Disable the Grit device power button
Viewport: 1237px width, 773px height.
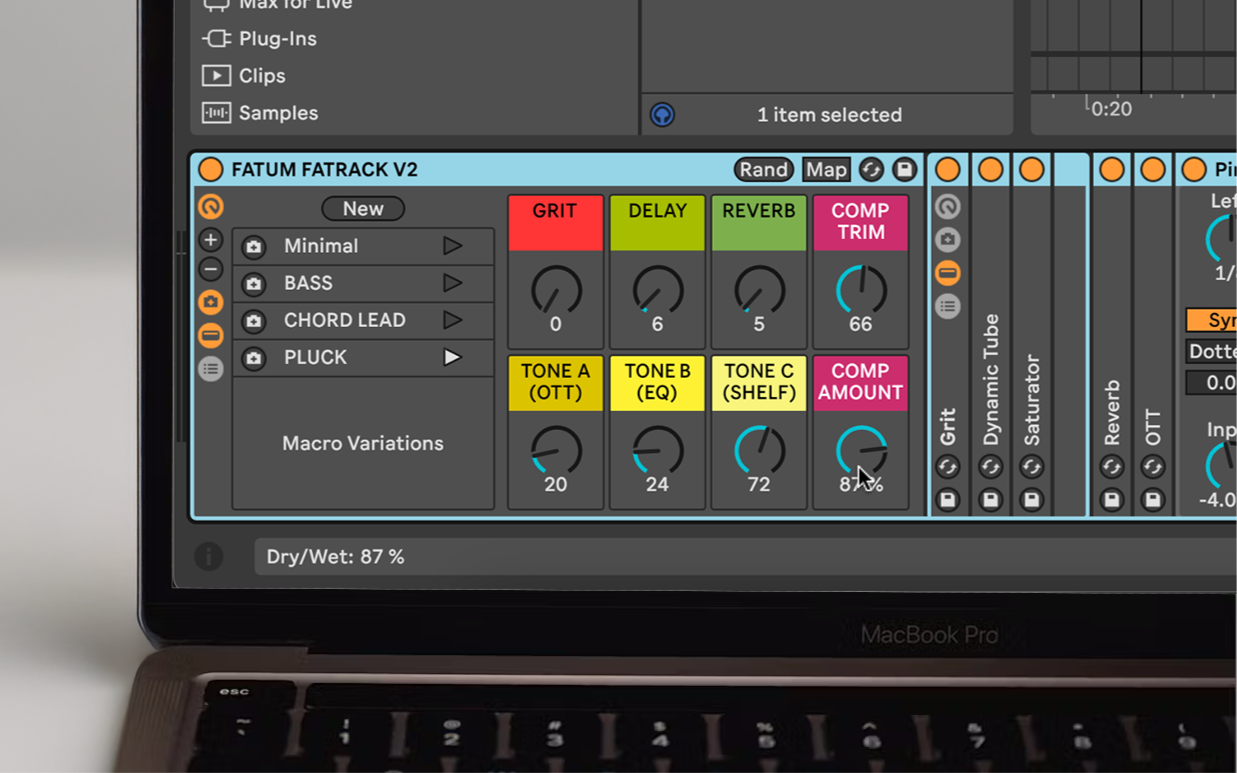pos(947,170)
